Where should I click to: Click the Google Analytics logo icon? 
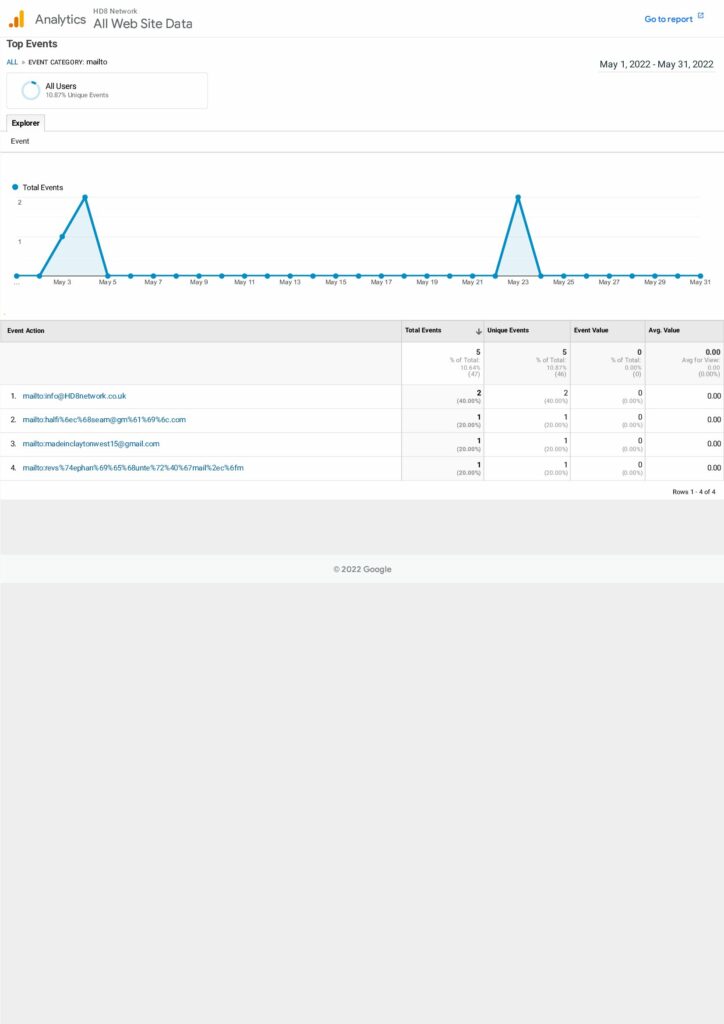point(16,19)
